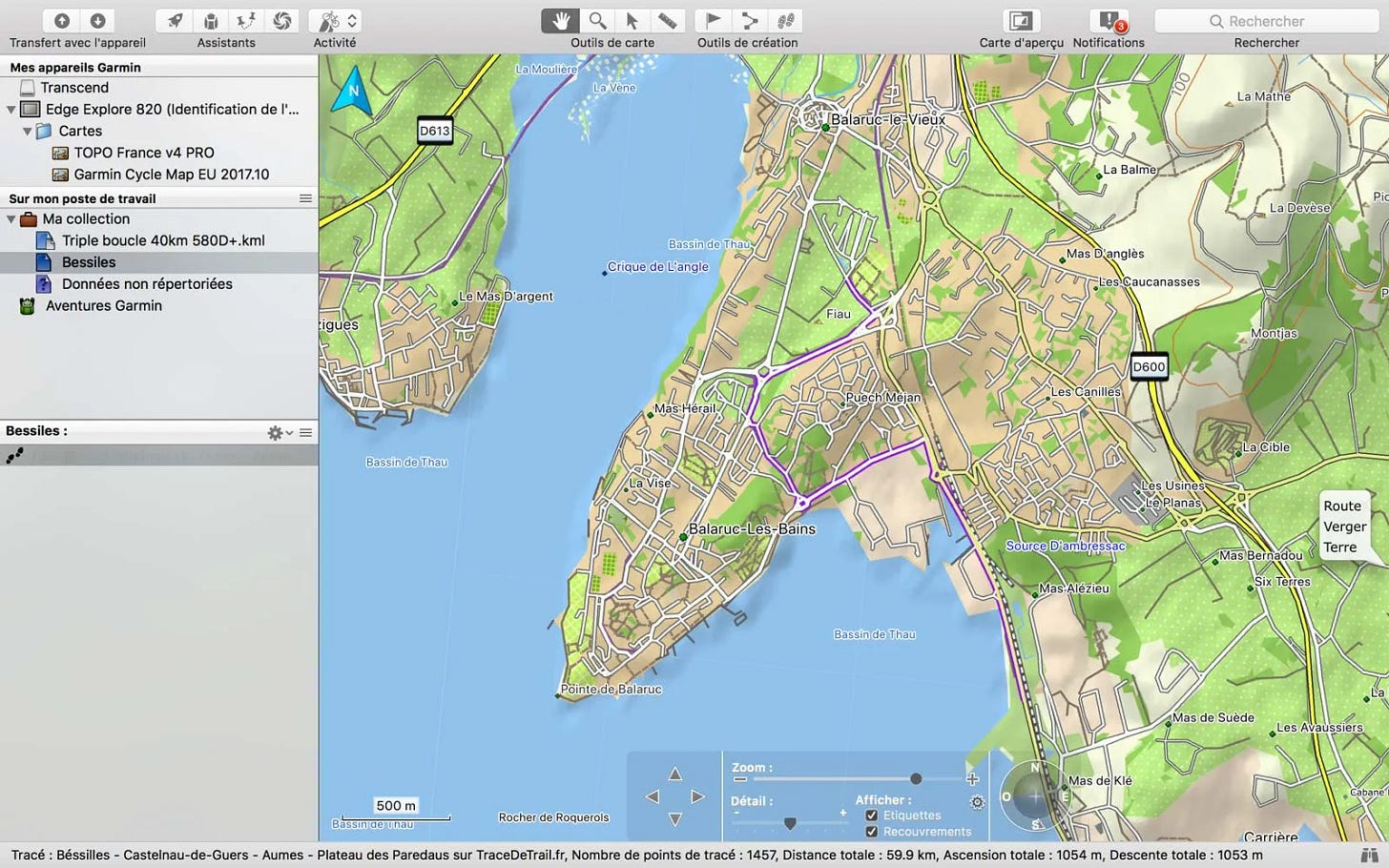
Task: Click the Mes appareils Garmin header
Action: pos(75,67)
